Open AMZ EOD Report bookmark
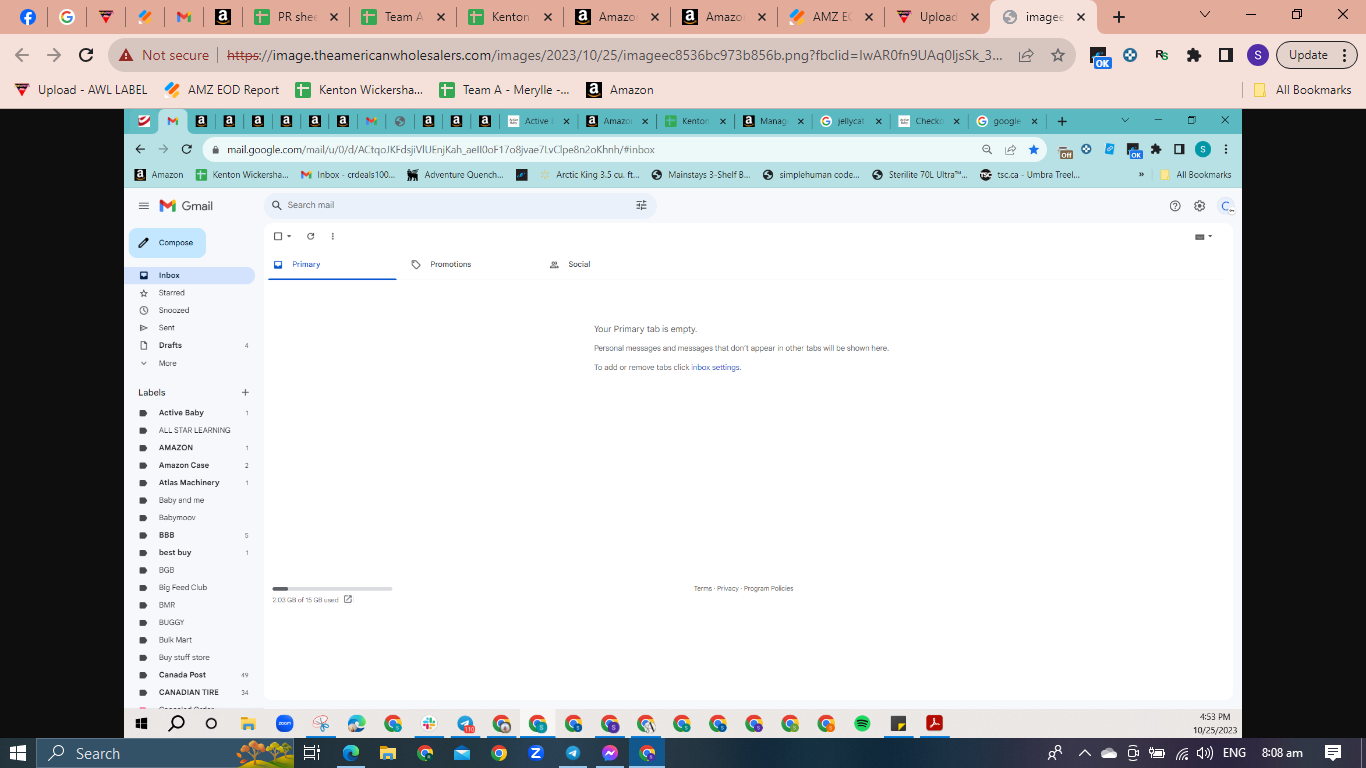Screen dimensions: 1366x768 click(222, 90)
